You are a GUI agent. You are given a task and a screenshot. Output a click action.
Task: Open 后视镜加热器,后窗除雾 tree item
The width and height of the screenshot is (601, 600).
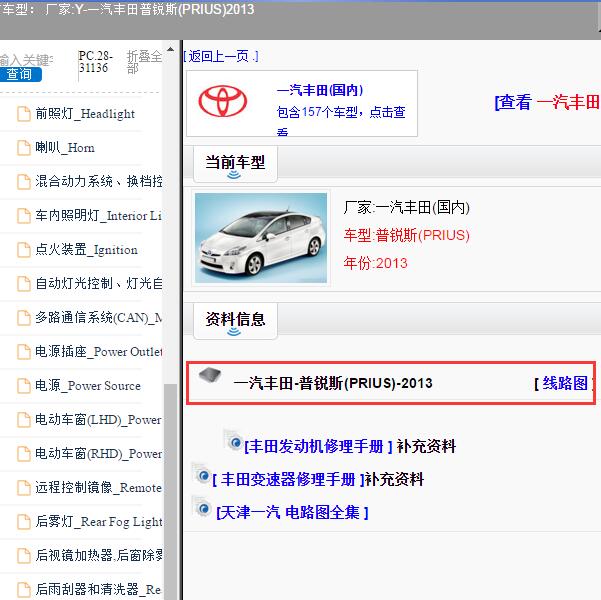[x=99, y=556]
